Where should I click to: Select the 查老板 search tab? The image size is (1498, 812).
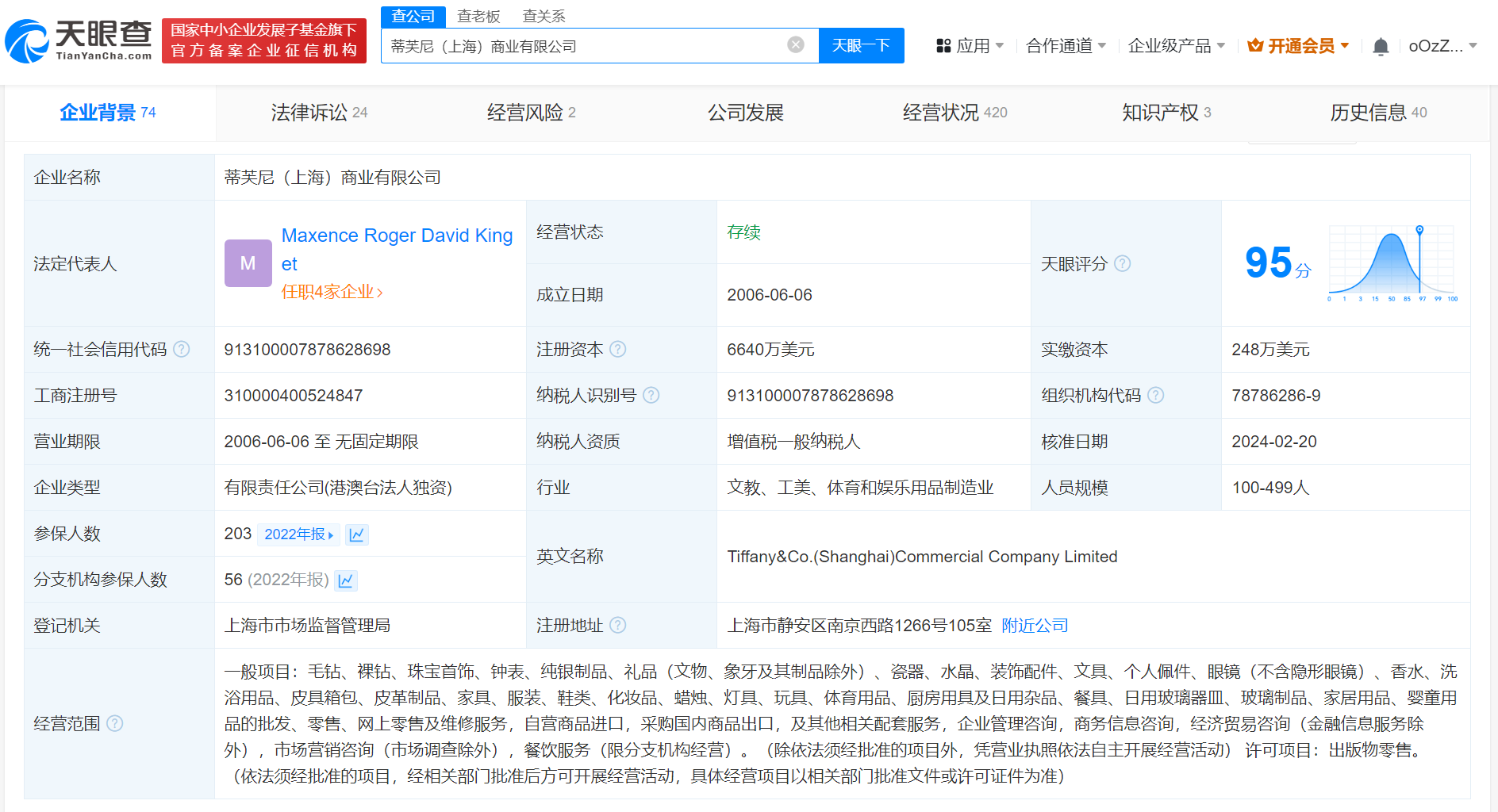(x=478, y=16)
